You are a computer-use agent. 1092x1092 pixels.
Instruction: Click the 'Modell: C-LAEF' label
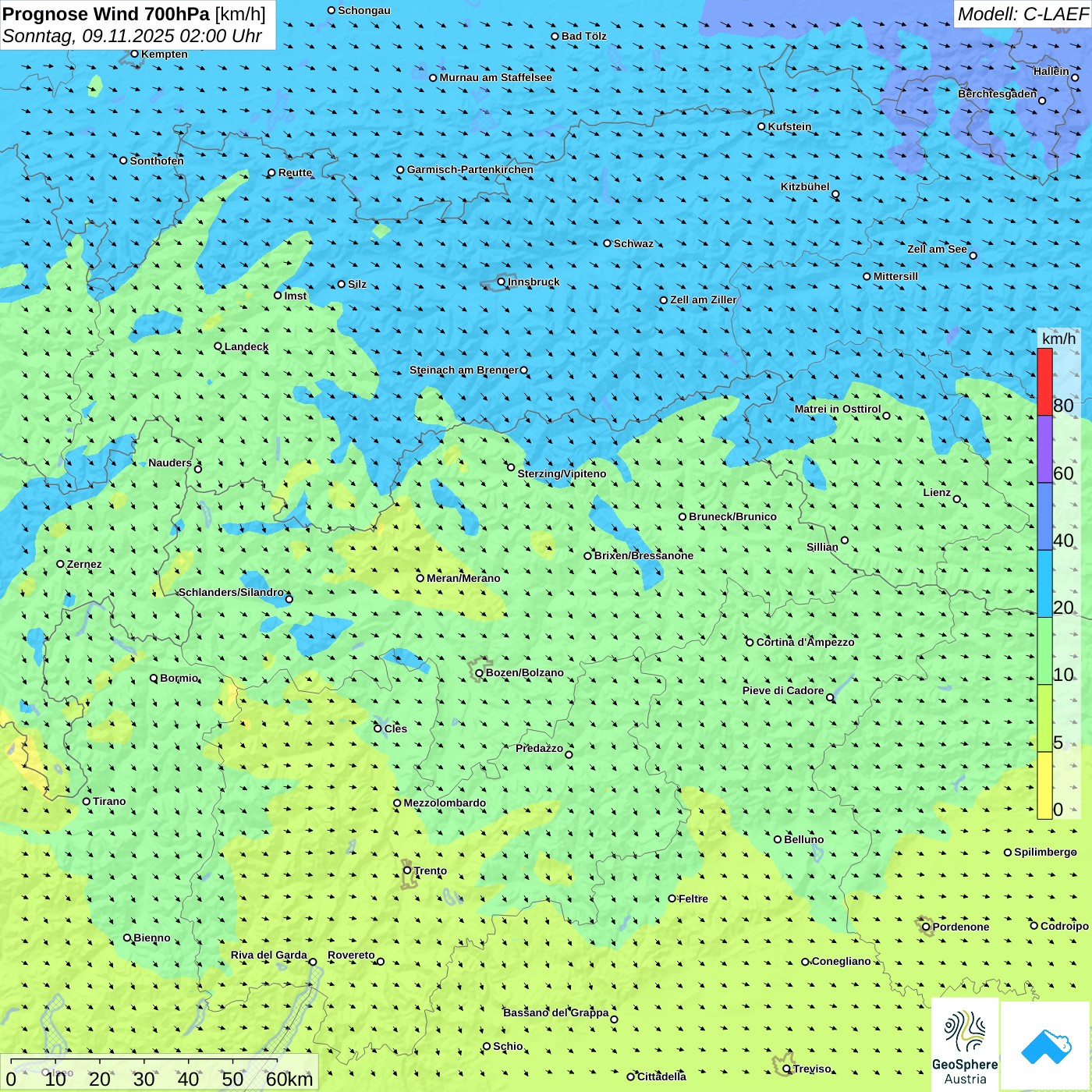tap(1023, 14)
